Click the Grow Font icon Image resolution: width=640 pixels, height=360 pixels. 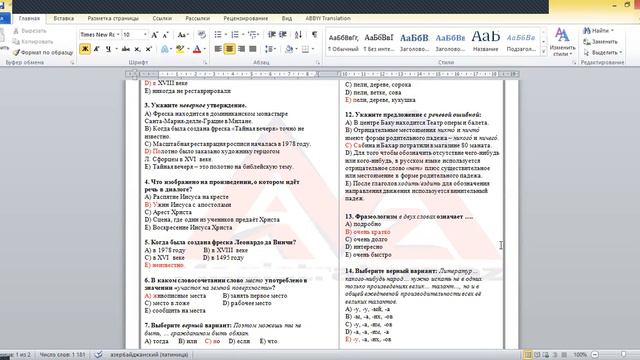pos(155,35)
